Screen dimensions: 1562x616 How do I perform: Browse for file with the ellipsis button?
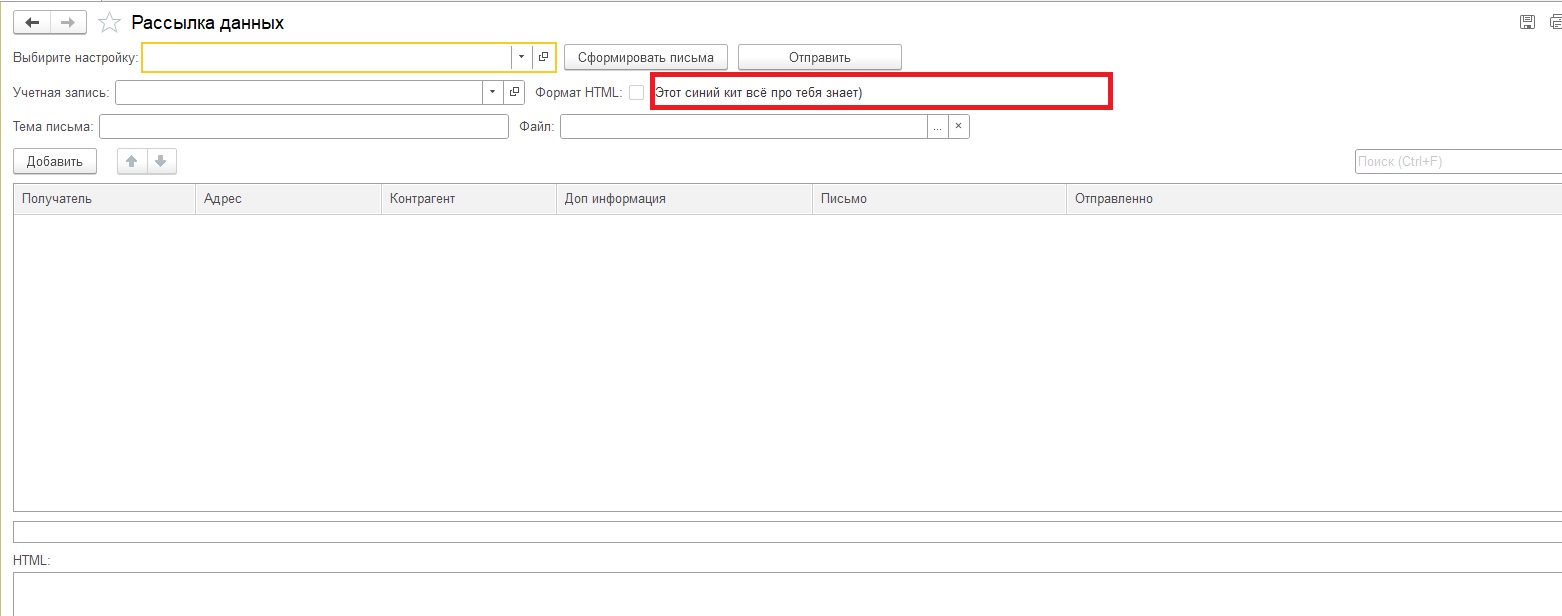click(937, 127)
